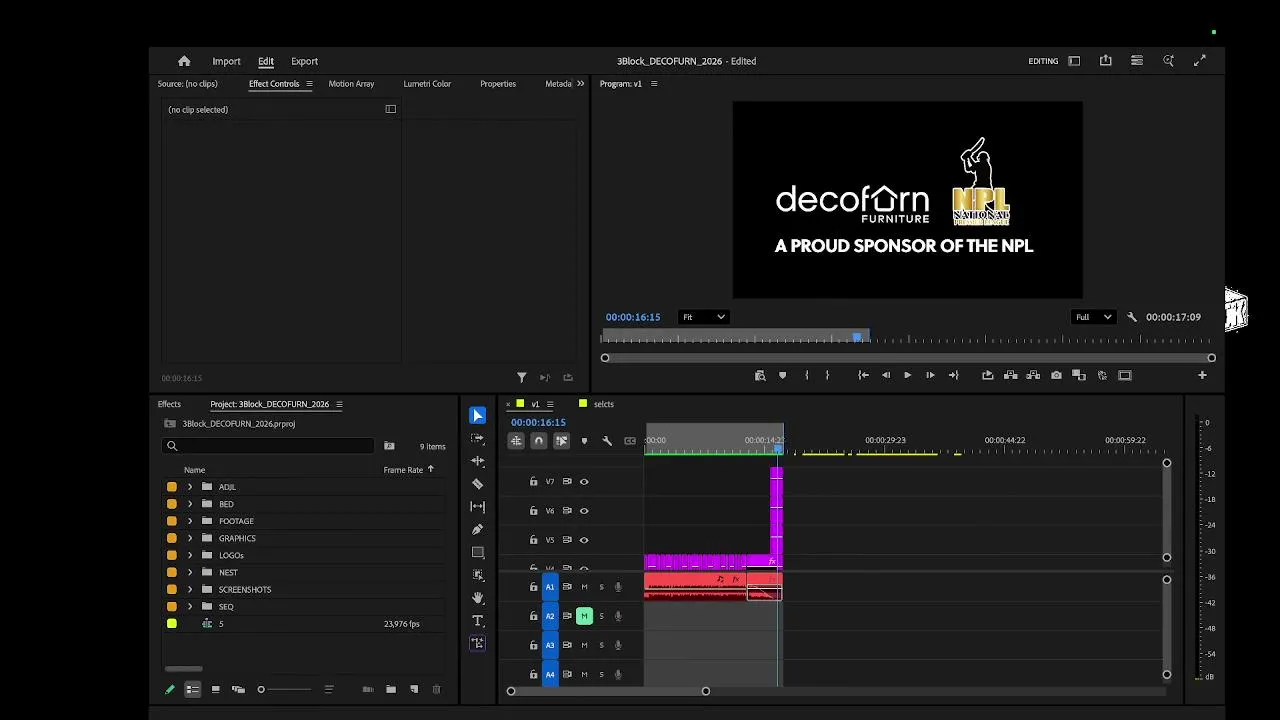Image resolution: width=1280 pixels, height=720 pixels.
Task: Mark In point in Program monitor
Action: [x=806, y=376]
